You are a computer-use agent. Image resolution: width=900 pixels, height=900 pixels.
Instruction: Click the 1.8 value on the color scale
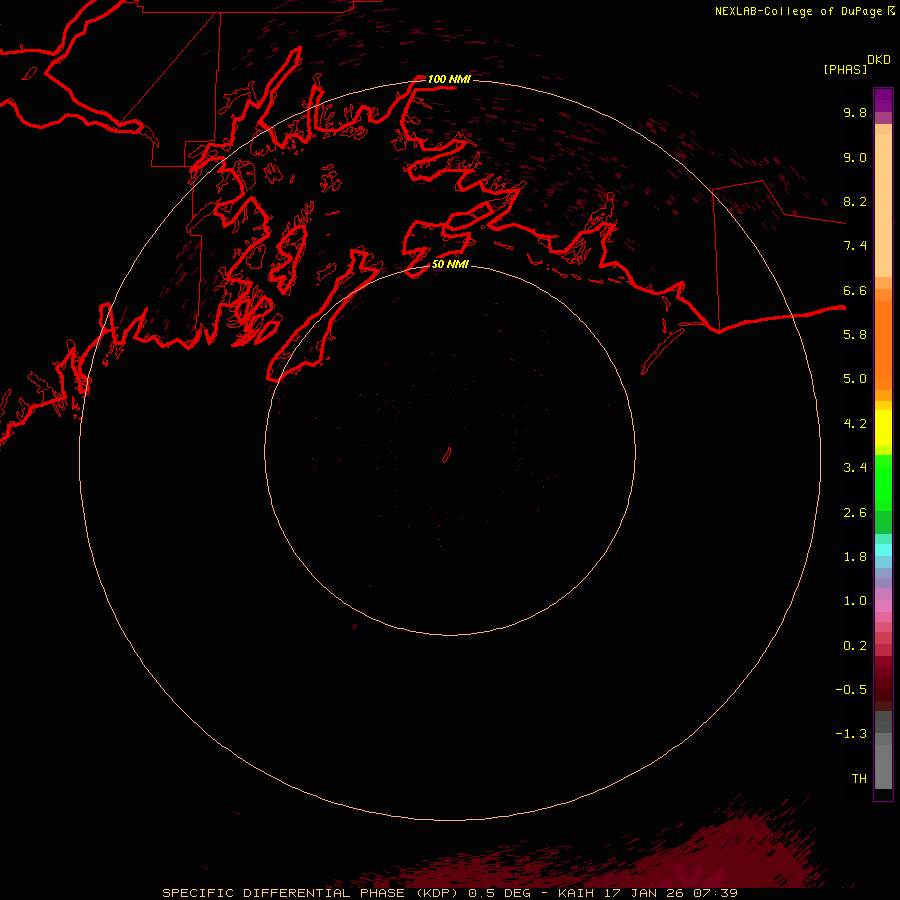click(x=855, y=557)
